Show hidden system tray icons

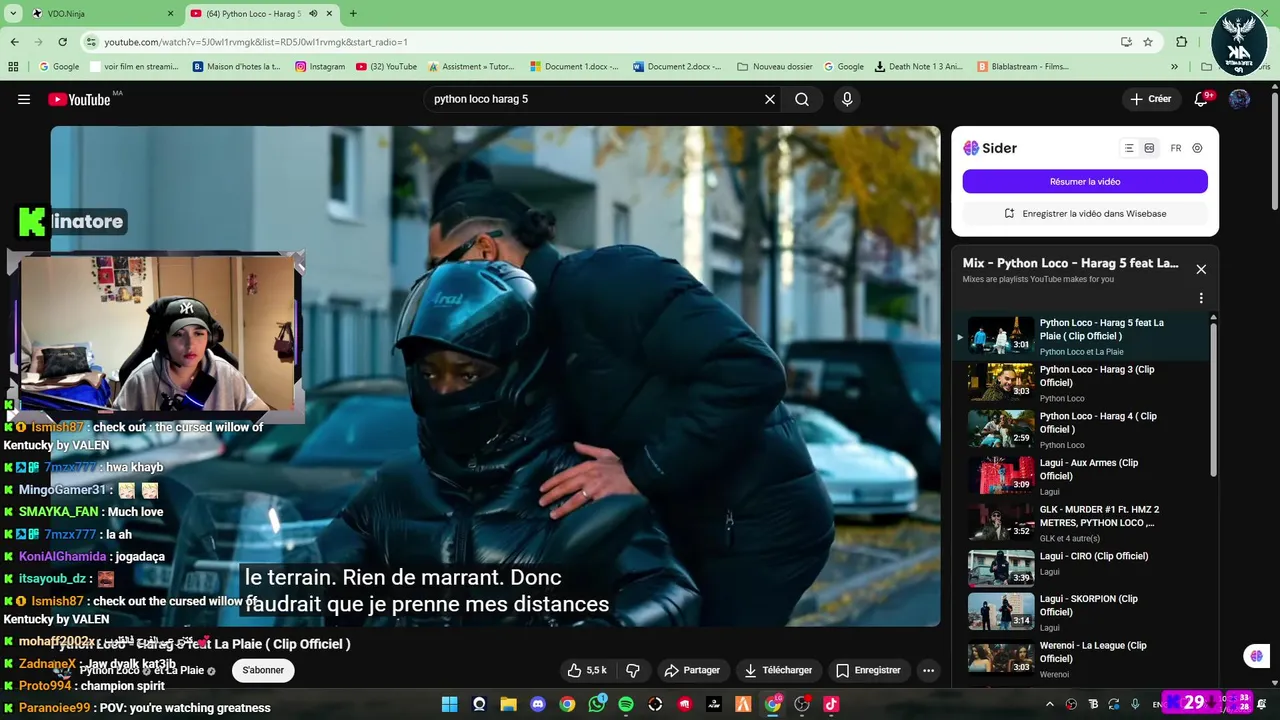coord(1049,704)
